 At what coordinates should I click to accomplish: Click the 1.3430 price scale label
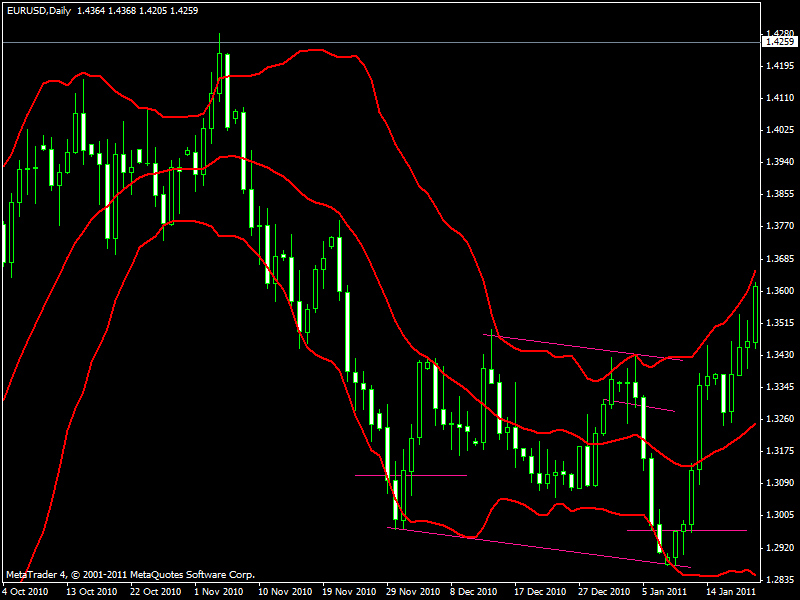(780, 354)
